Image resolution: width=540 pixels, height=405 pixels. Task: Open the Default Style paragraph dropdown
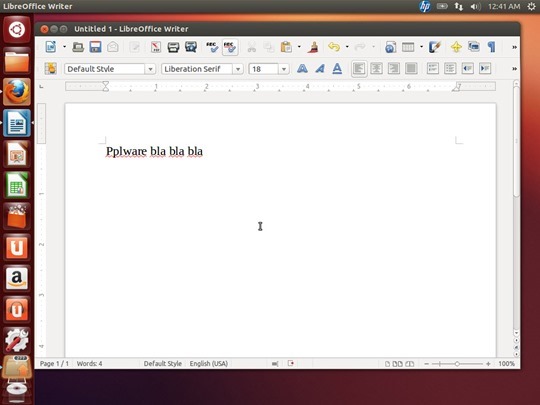pyautogui.click(x=150, y=69)
